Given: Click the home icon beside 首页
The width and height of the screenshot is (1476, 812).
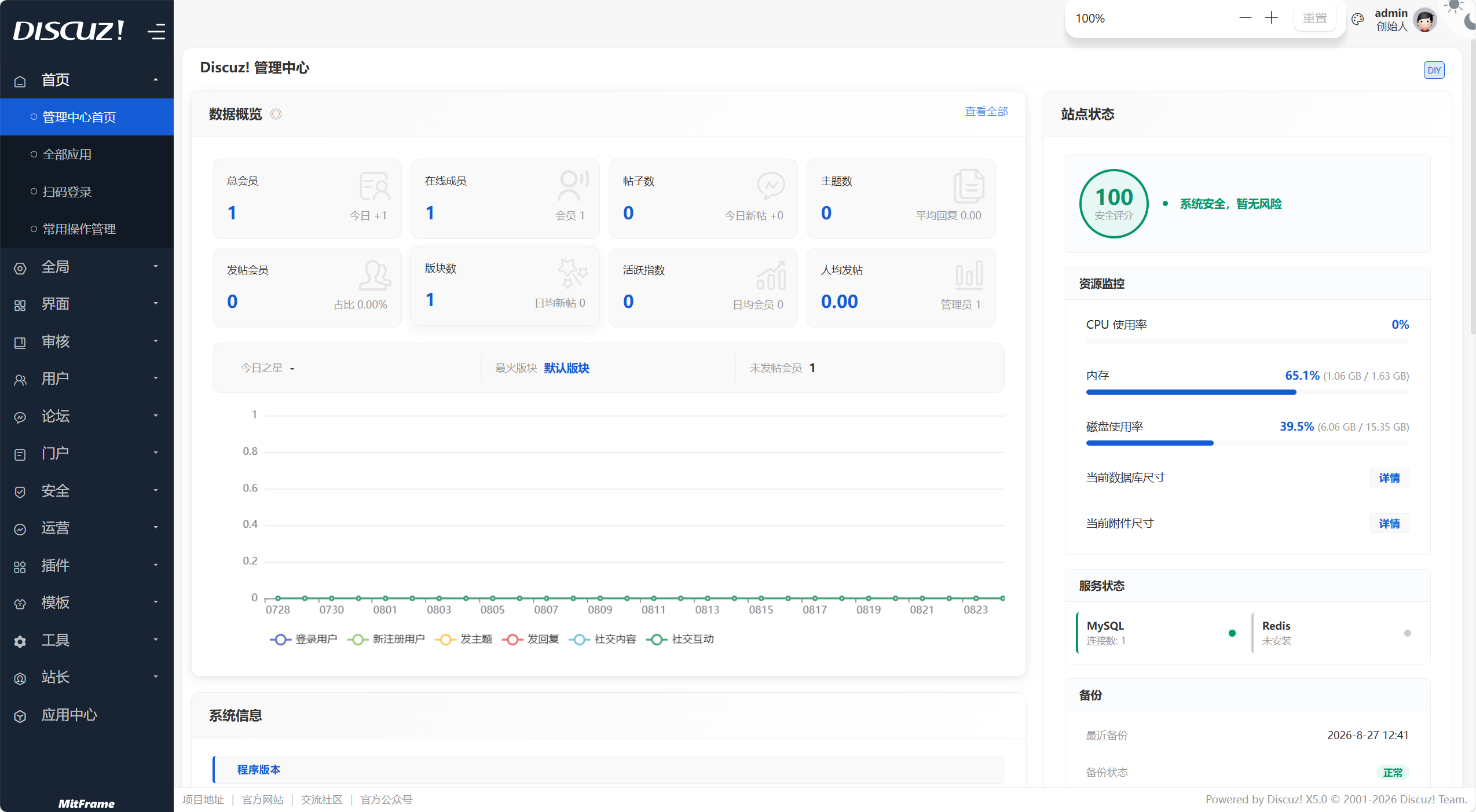Looking at the screenshot, I should 20,81.
